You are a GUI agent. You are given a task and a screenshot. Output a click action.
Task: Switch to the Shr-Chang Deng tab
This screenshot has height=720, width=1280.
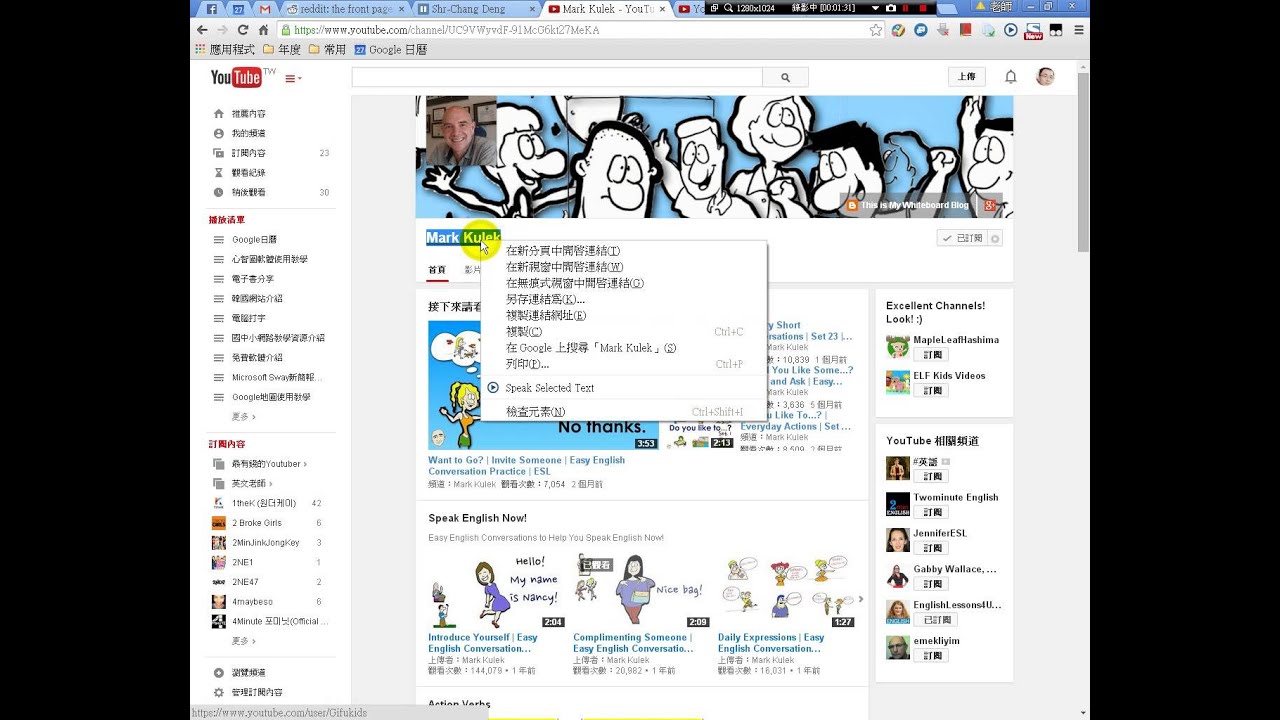tap(475, 9)
